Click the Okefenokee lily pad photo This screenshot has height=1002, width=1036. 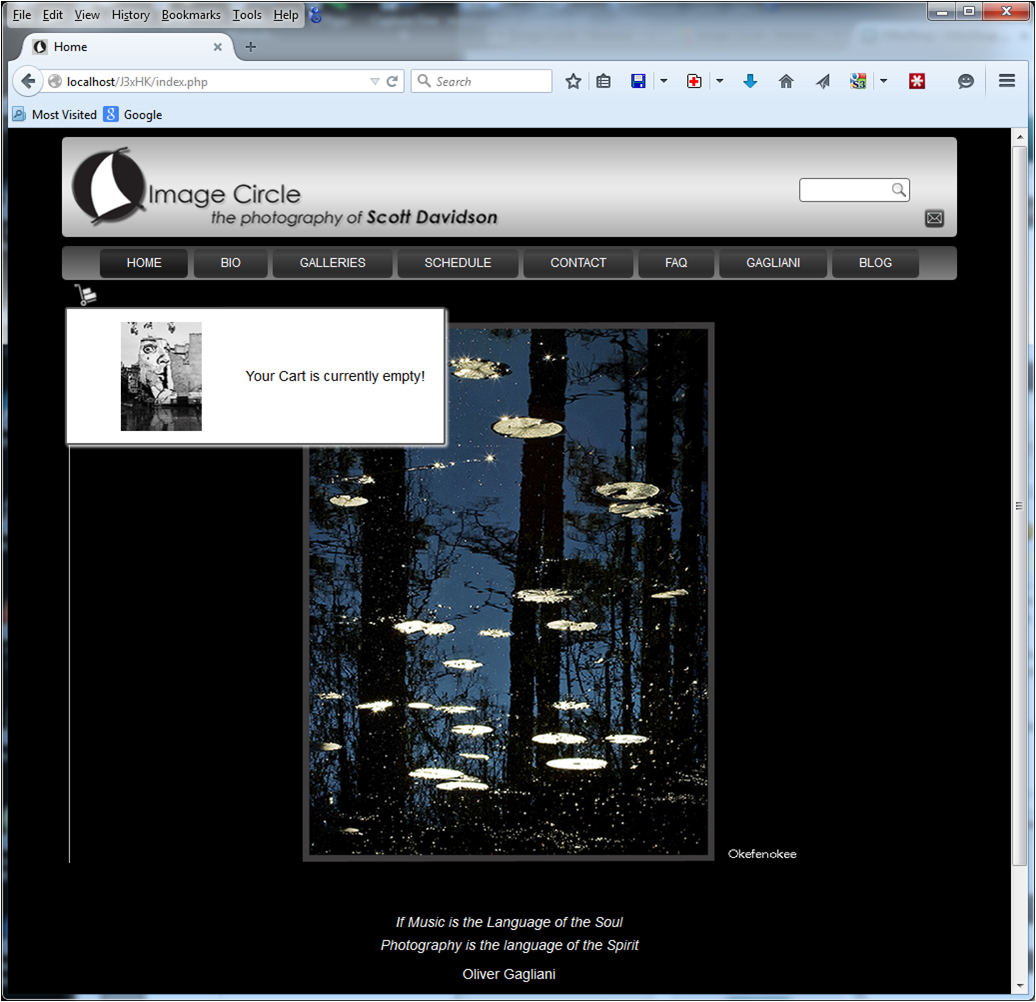click(x=509, y=592)
